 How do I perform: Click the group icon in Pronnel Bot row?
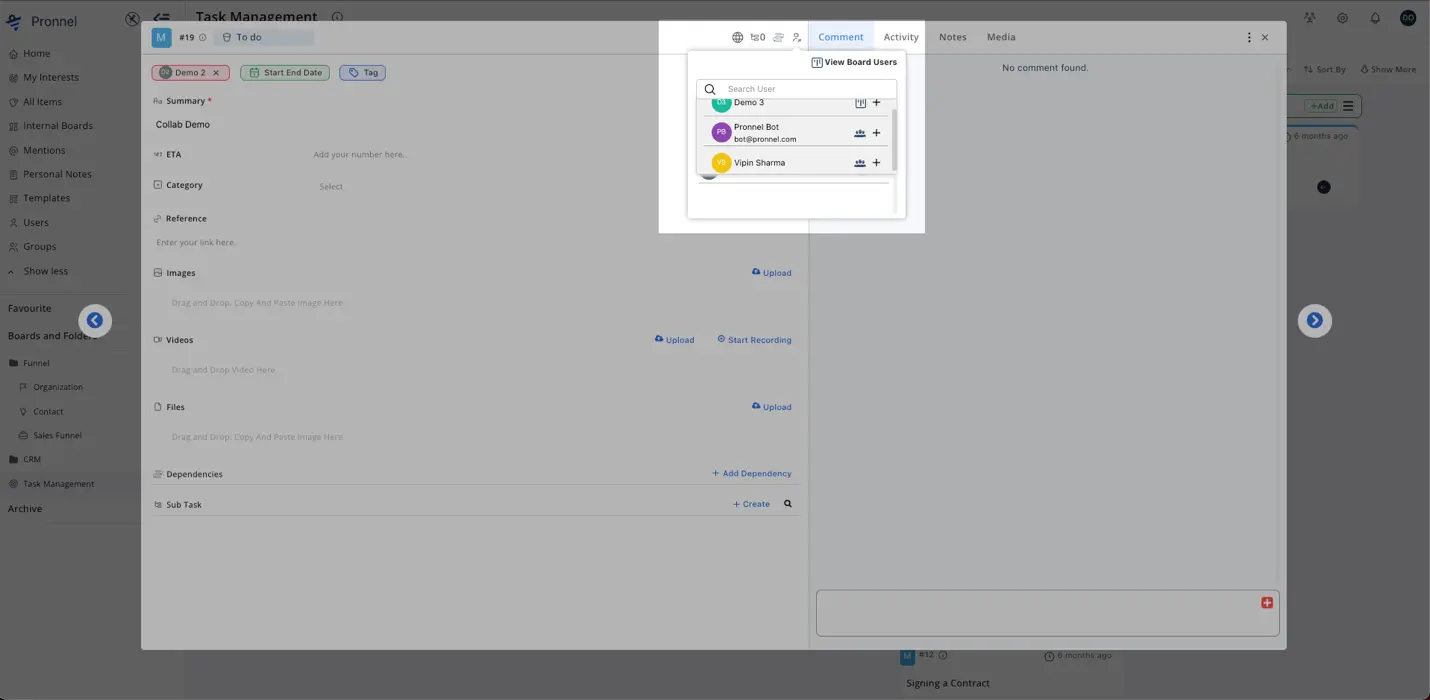coord(860,133)
